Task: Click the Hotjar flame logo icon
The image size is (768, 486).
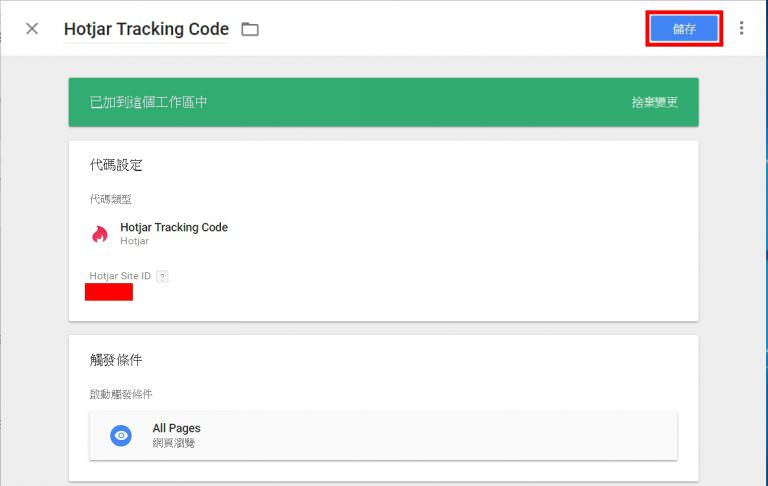Action: pyautogui.click(x=100, y=234)
